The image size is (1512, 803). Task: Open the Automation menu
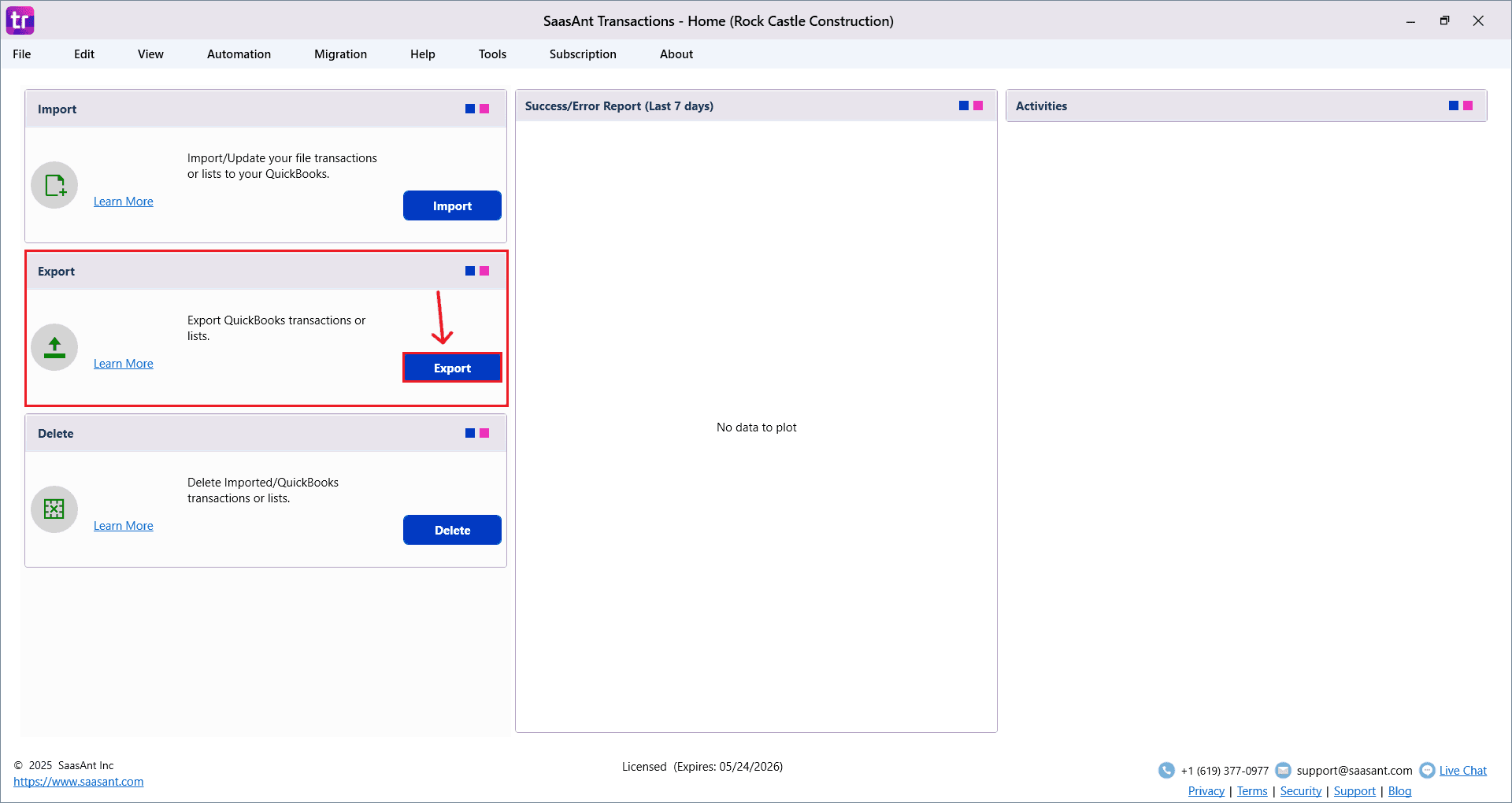click(238, 54)
